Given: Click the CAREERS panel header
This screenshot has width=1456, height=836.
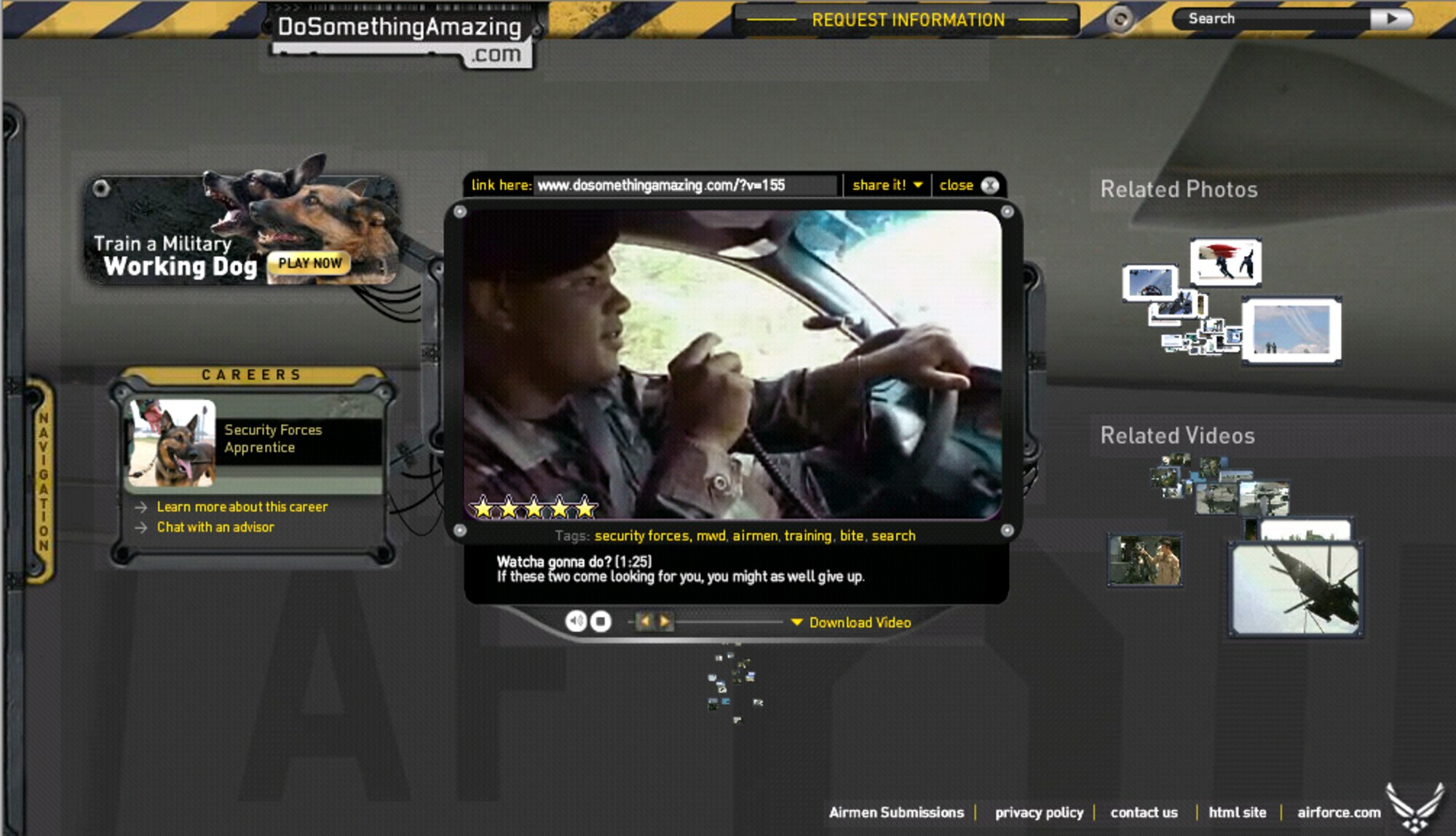Looking at the screenshot, I should pos(251,375).
